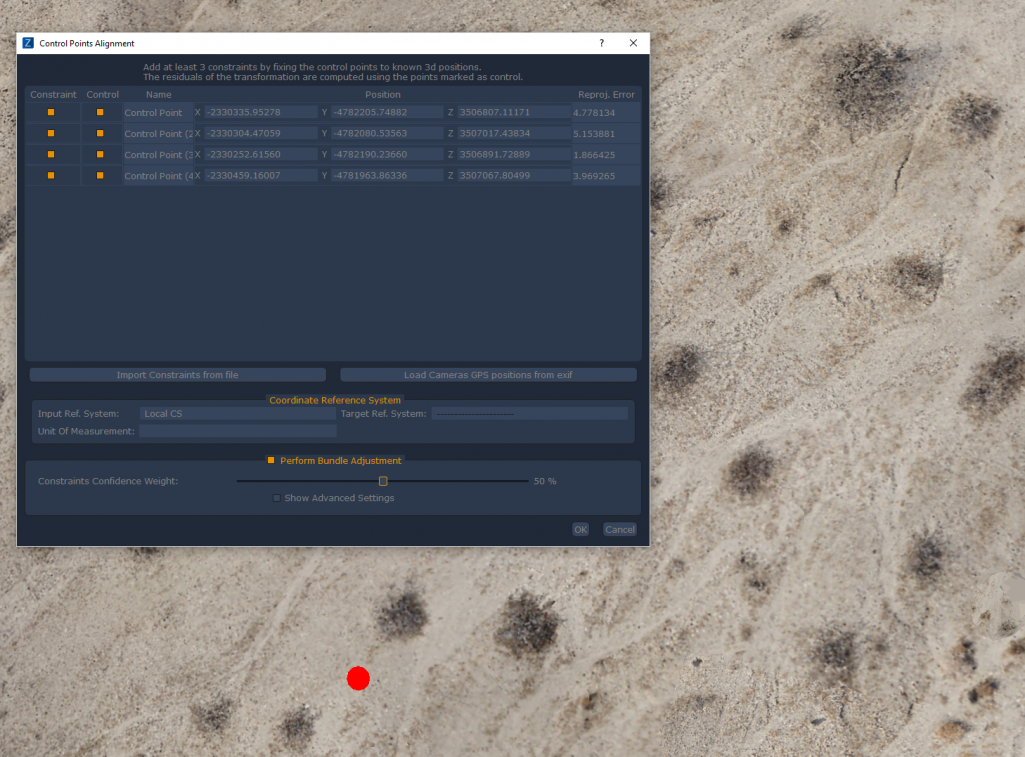Viewport: 1025px width, 757px height.
Task: Close the Control Points Alignment dialog
Action: [633, 43]
